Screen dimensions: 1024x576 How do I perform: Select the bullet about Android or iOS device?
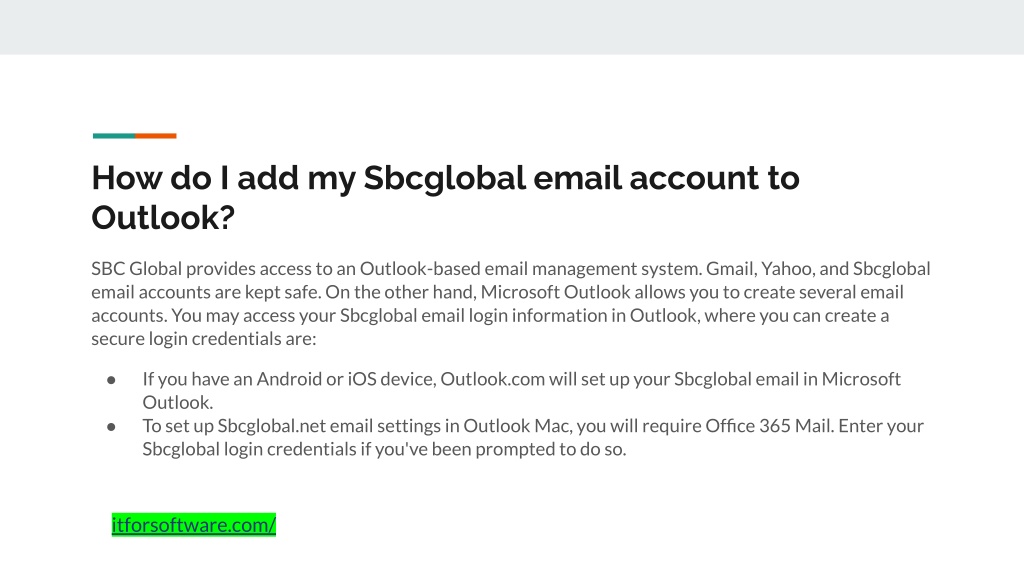[x=521, y=391]
